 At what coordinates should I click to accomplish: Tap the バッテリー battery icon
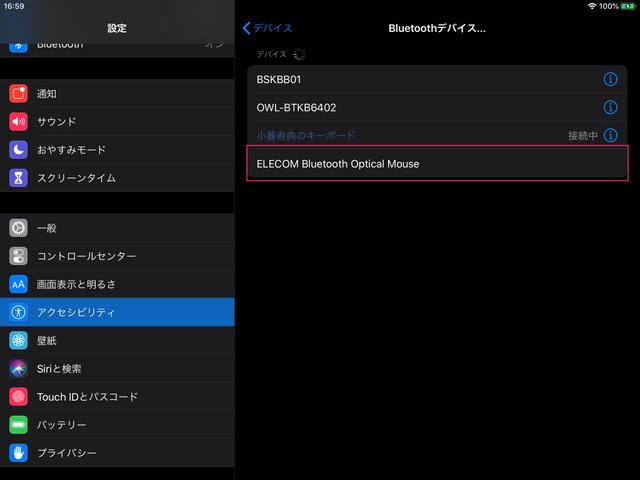(18, 425)
